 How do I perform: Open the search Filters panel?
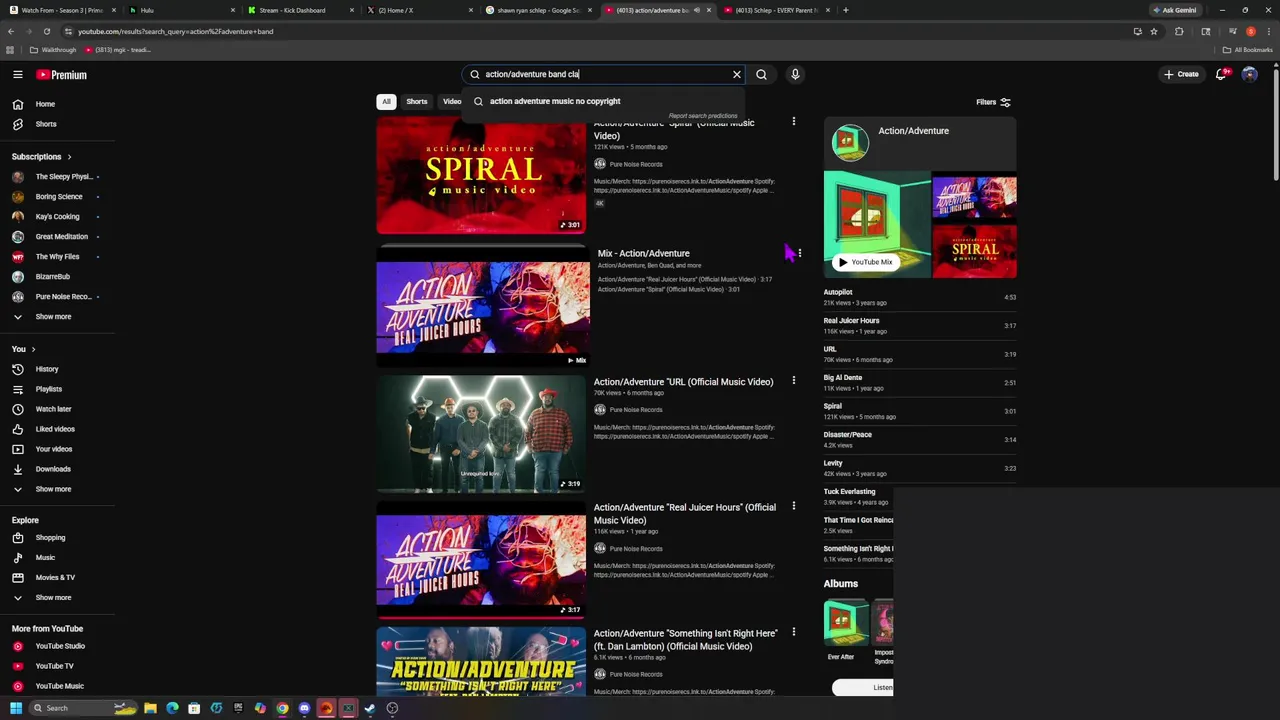(993, 102)
